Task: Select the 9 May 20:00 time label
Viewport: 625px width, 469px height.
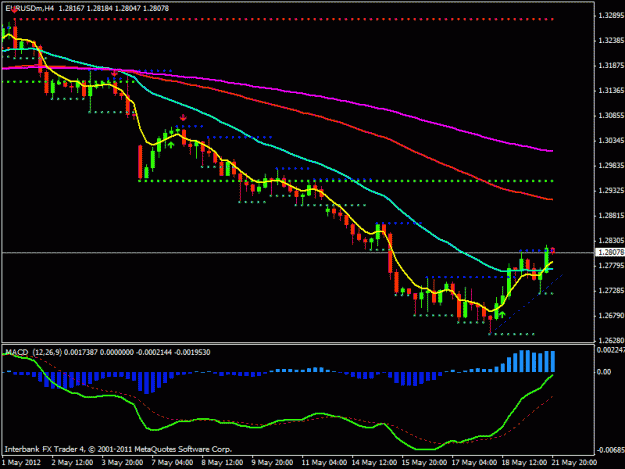Action: [272, 463]
